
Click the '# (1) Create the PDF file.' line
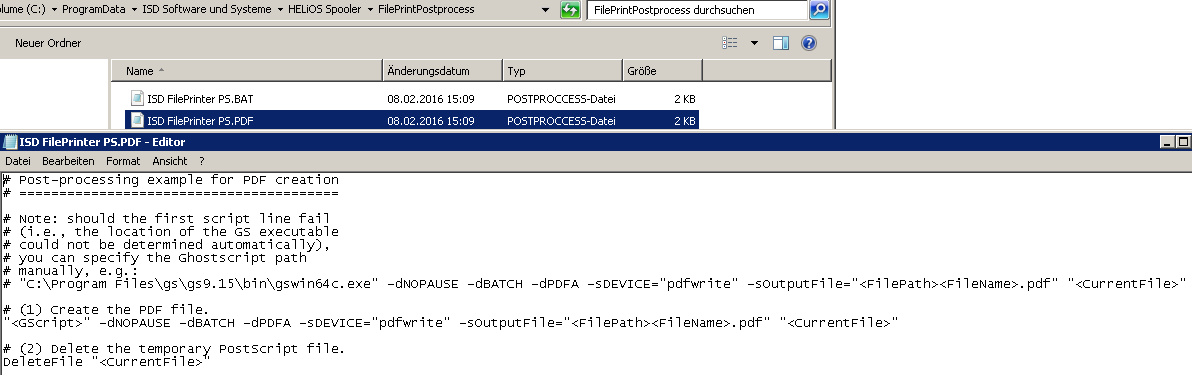106,310
